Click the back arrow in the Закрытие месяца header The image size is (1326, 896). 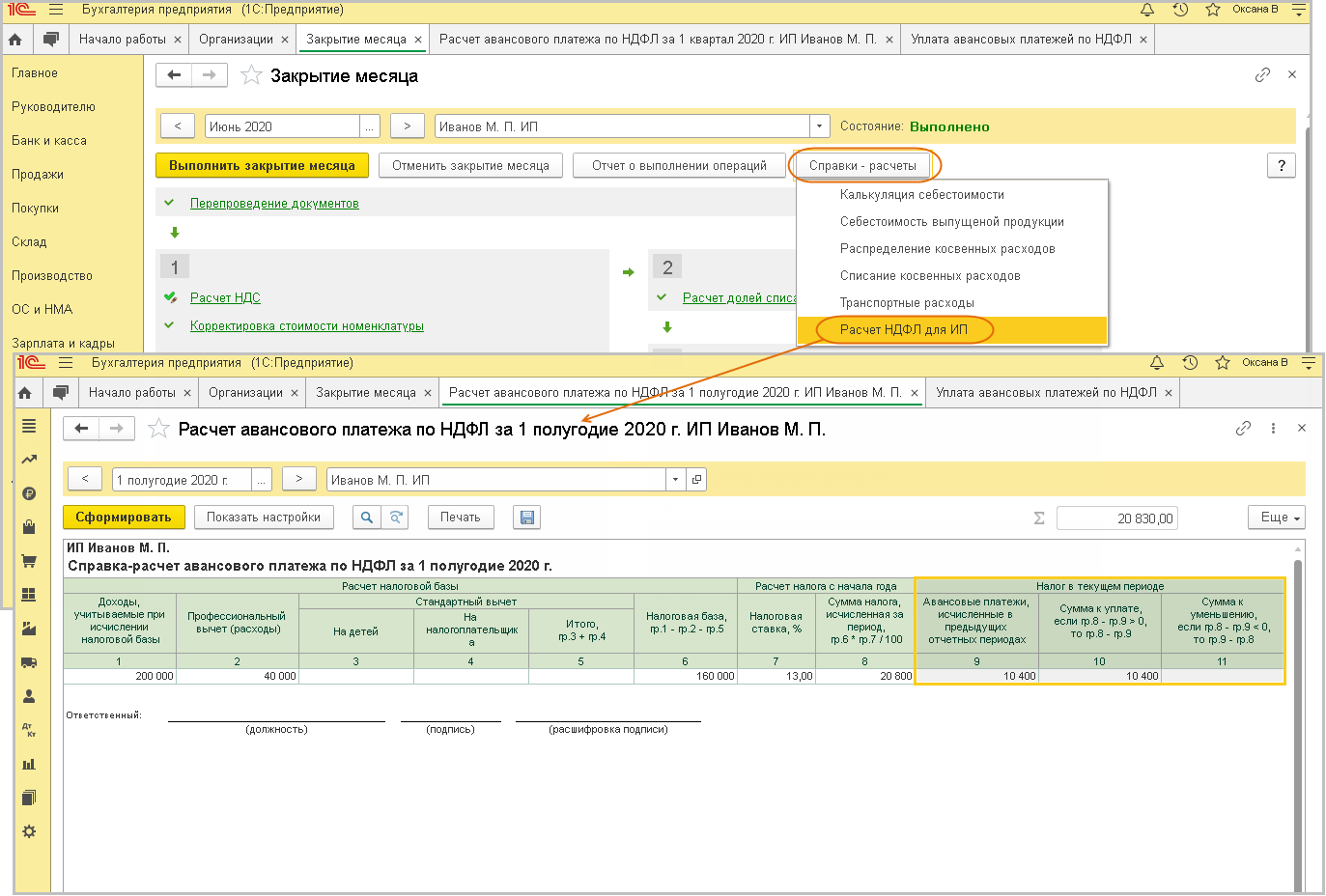(174, 75)
